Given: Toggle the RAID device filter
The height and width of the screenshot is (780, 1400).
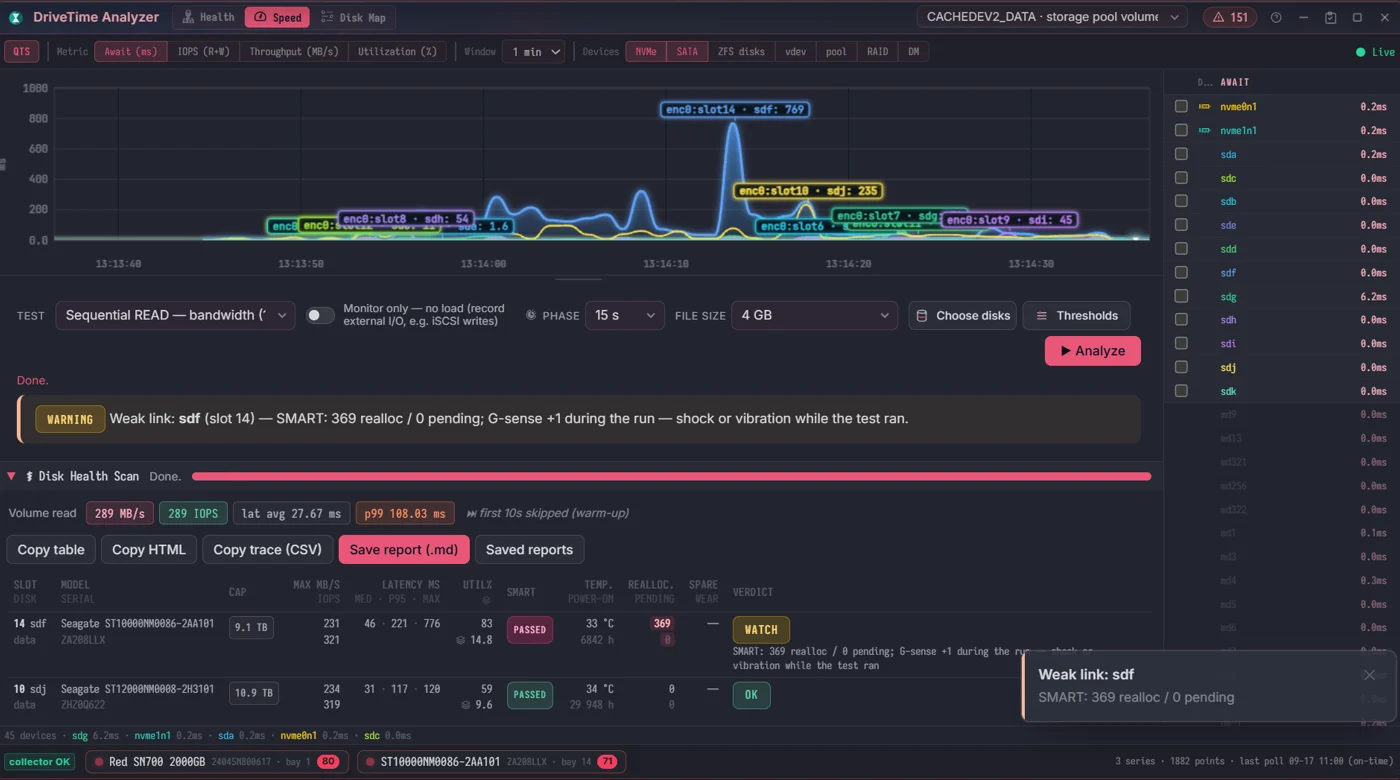Looking at the screenshot, I should point(877,52).
